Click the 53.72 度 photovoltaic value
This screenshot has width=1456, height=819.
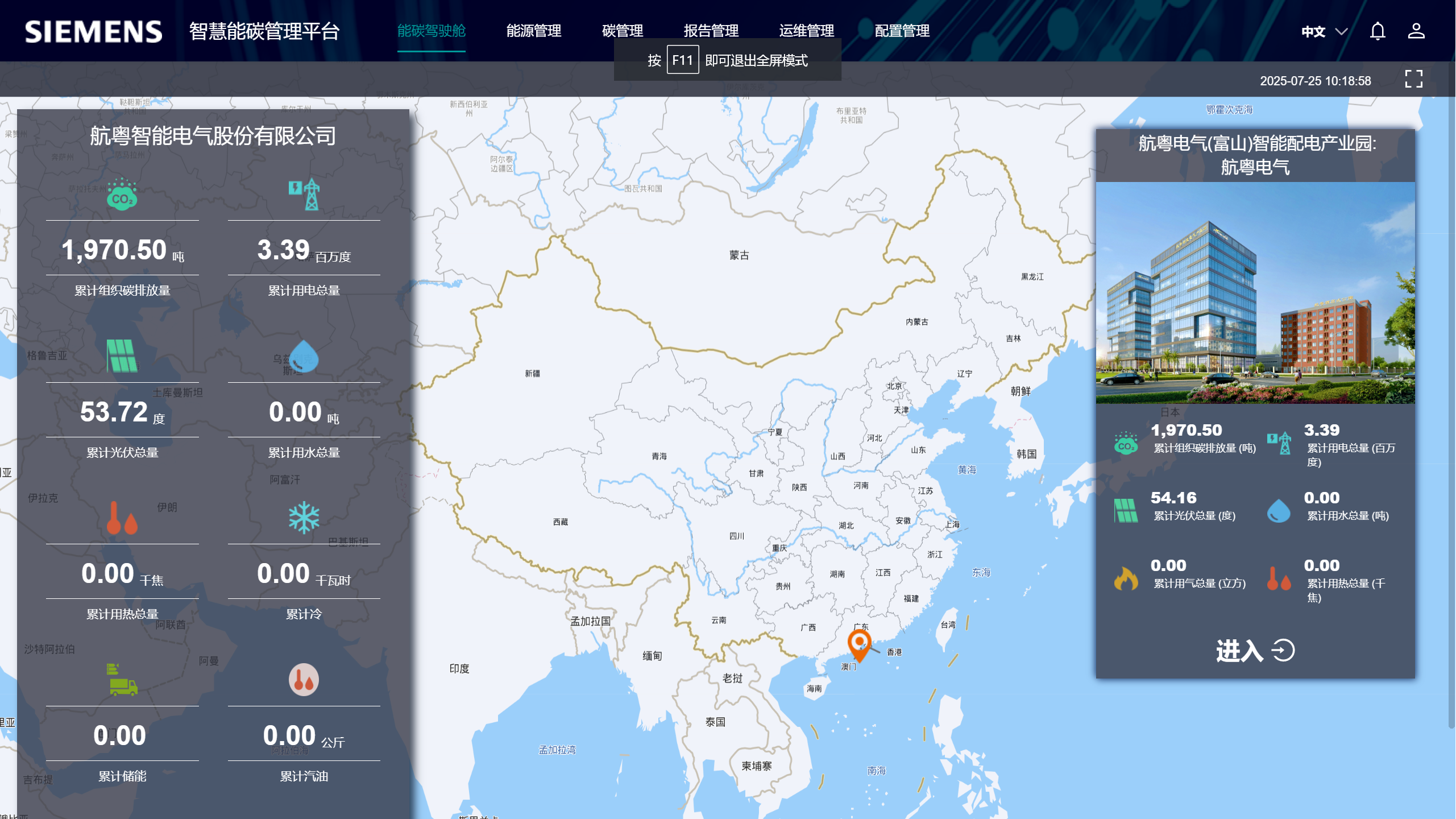coord(122,412)
